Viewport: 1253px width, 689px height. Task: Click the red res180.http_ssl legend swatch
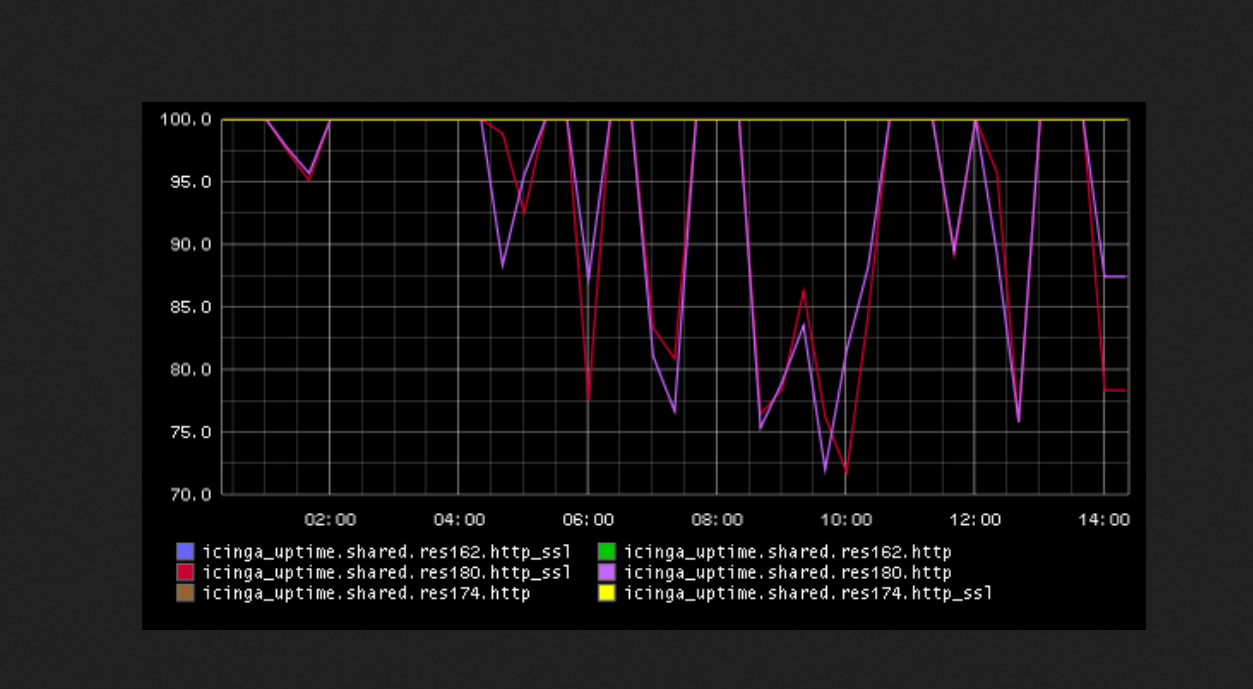click(x=185, y=572)
